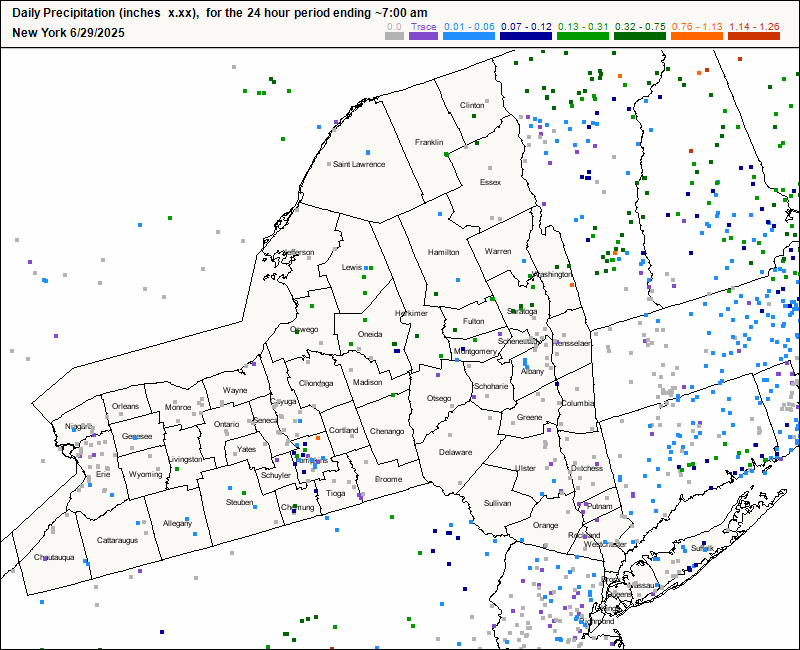Select the Clinton county label

click(472, 105)
